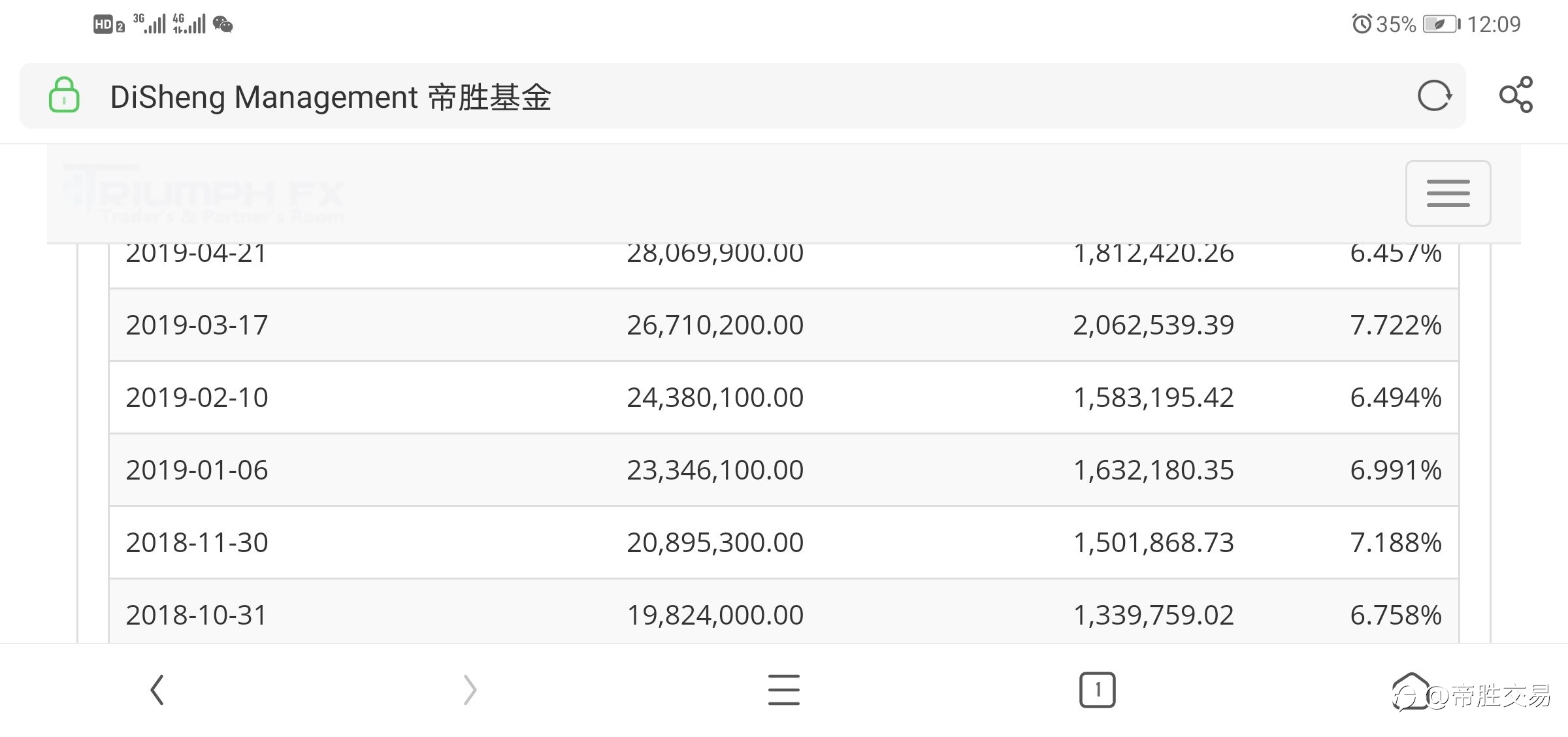Tap the home icon in bottom bar

(1411, 690)
